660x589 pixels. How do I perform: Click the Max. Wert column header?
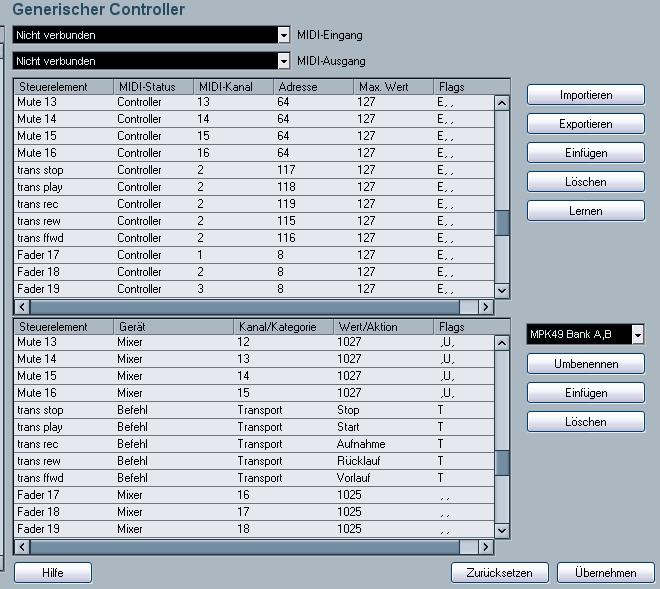[394, 87]
